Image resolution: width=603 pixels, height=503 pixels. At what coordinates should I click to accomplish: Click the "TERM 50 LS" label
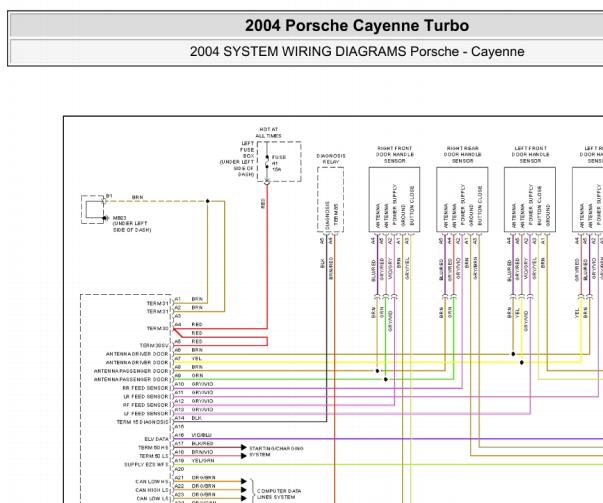(x=153, y=456)
